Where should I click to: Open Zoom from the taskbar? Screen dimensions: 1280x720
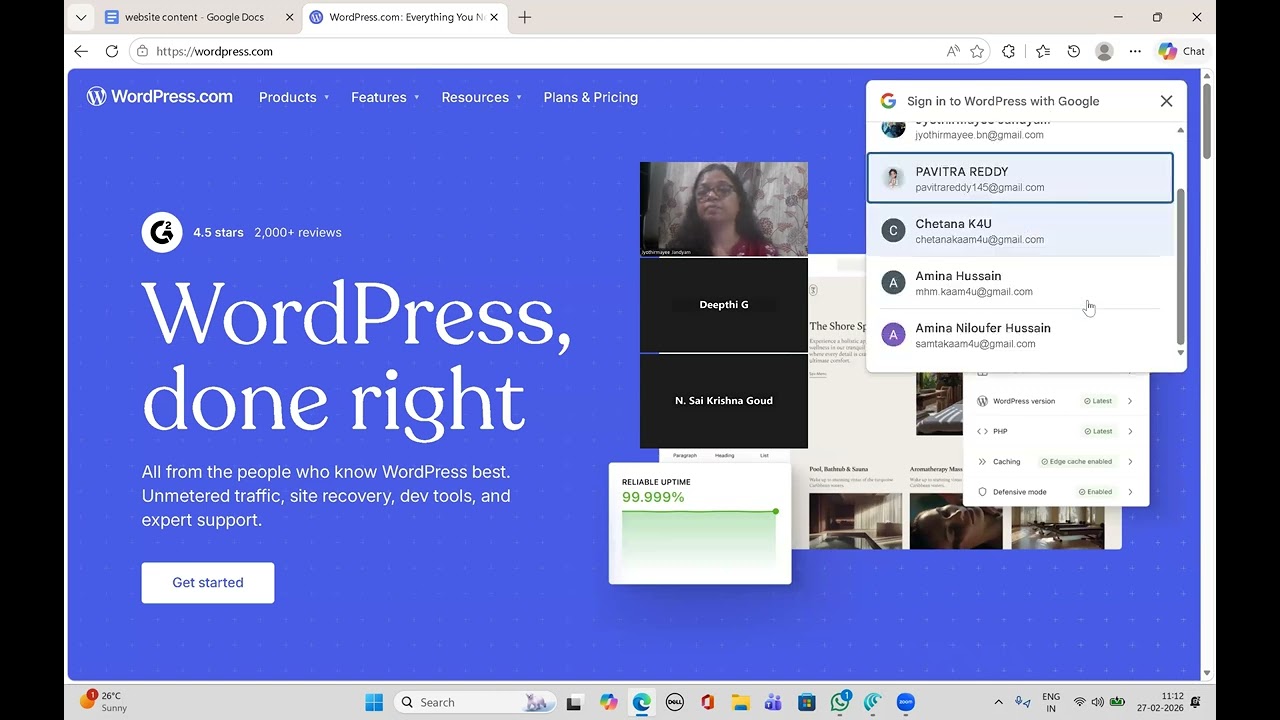906,702
